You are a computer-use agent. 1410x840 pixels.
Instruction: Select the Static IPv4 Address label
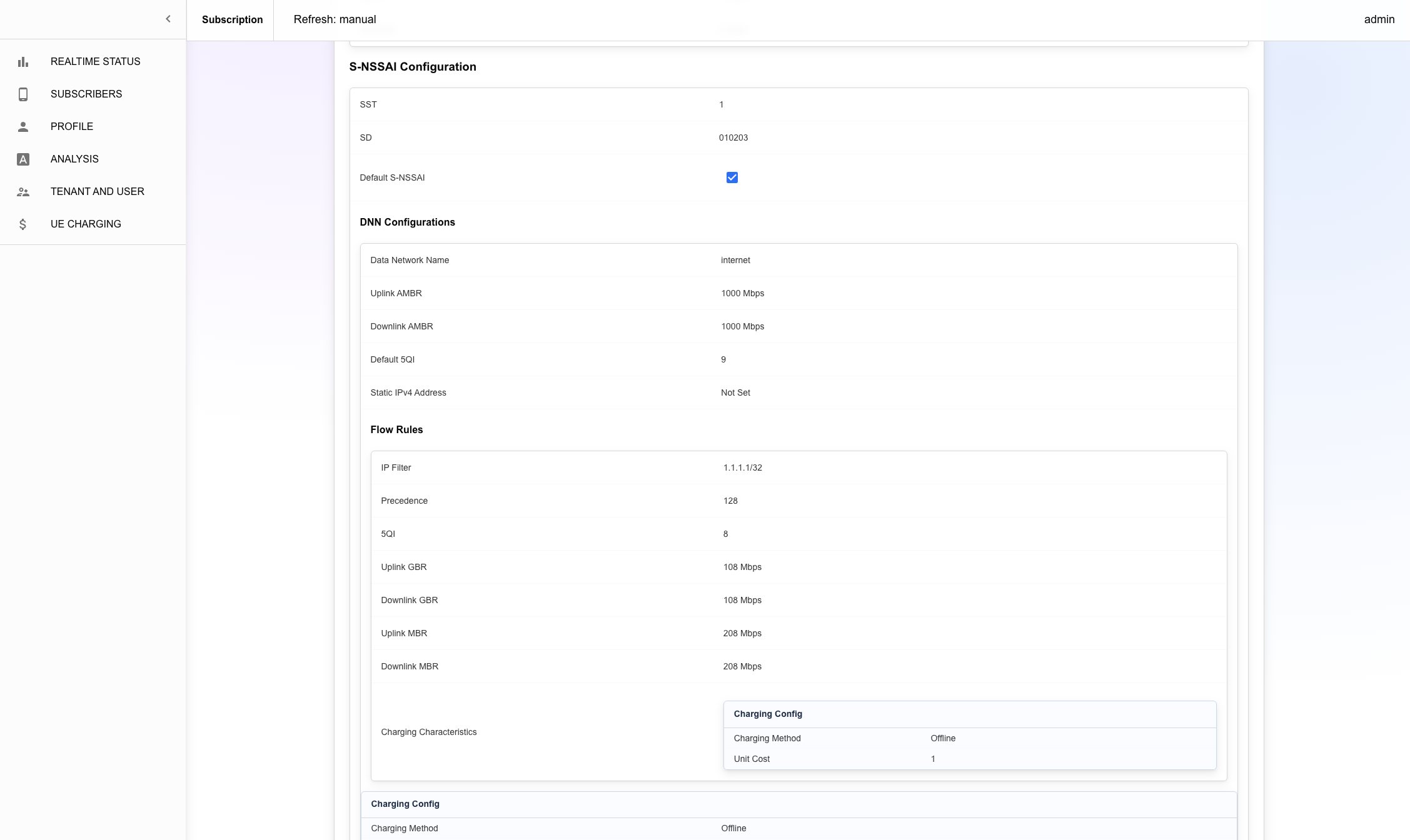click(408, 392)
